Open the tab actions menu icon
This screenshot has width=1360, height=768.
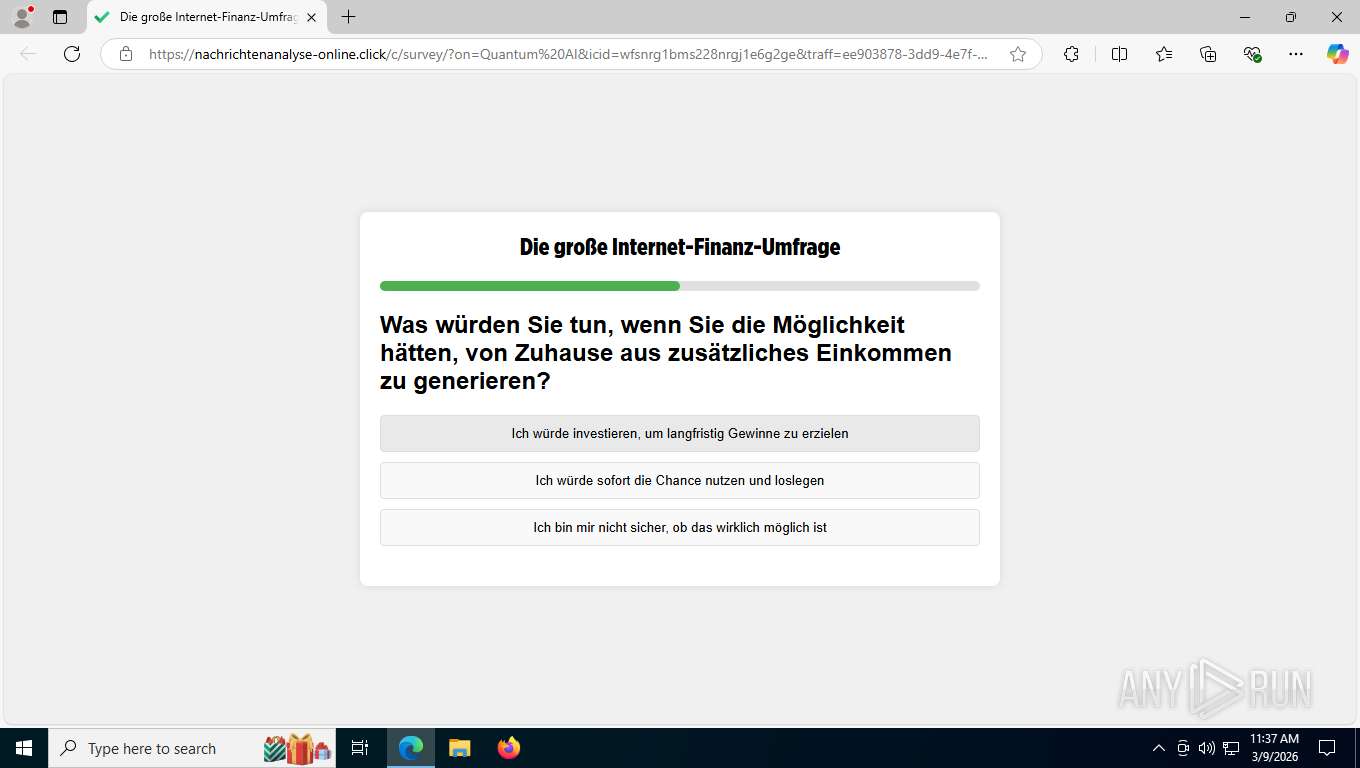pos(60,17)
